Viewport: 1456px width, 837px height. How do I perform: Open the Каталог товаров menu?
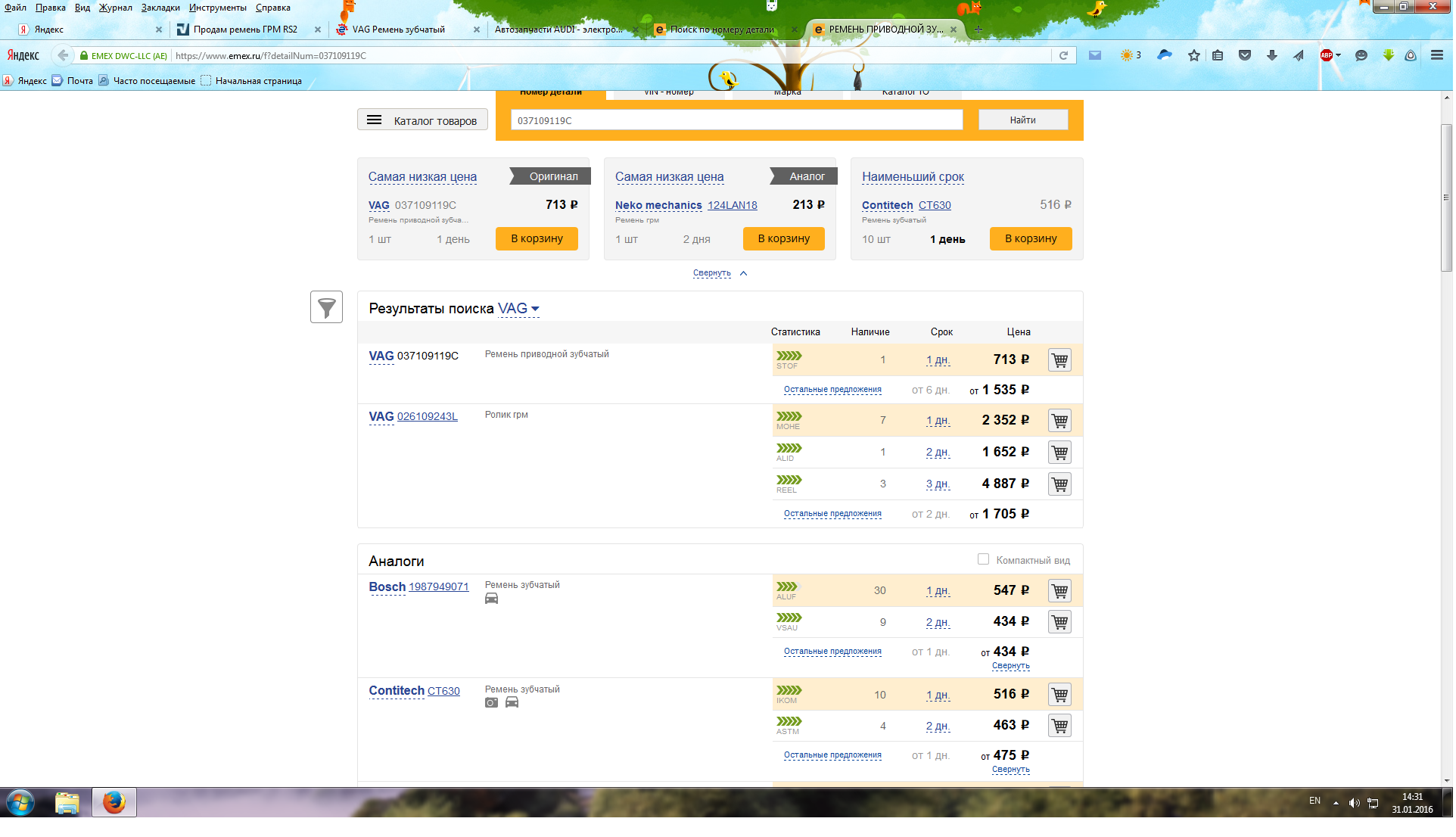(x=422, y=120)
